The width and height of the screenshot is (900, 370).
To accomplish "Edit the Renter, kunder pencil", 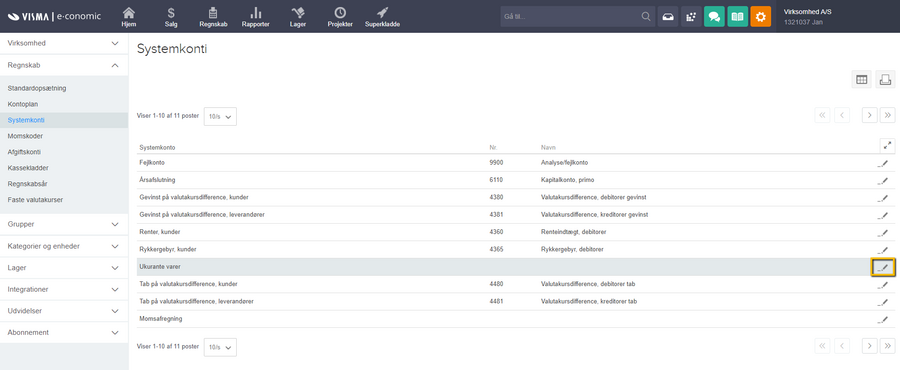I will (x=883, y=233).
